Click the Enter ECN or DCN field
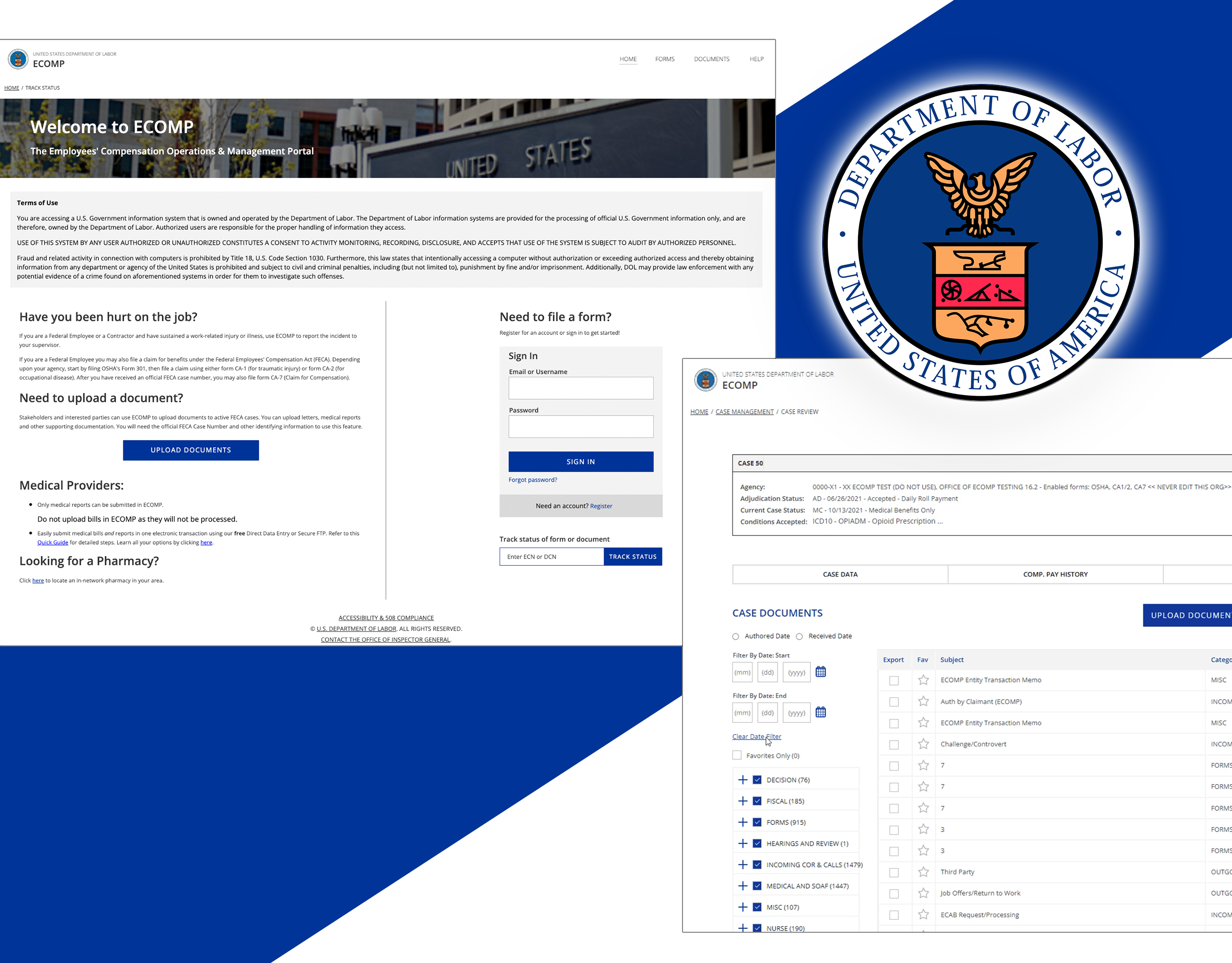 tap(551, 557)
